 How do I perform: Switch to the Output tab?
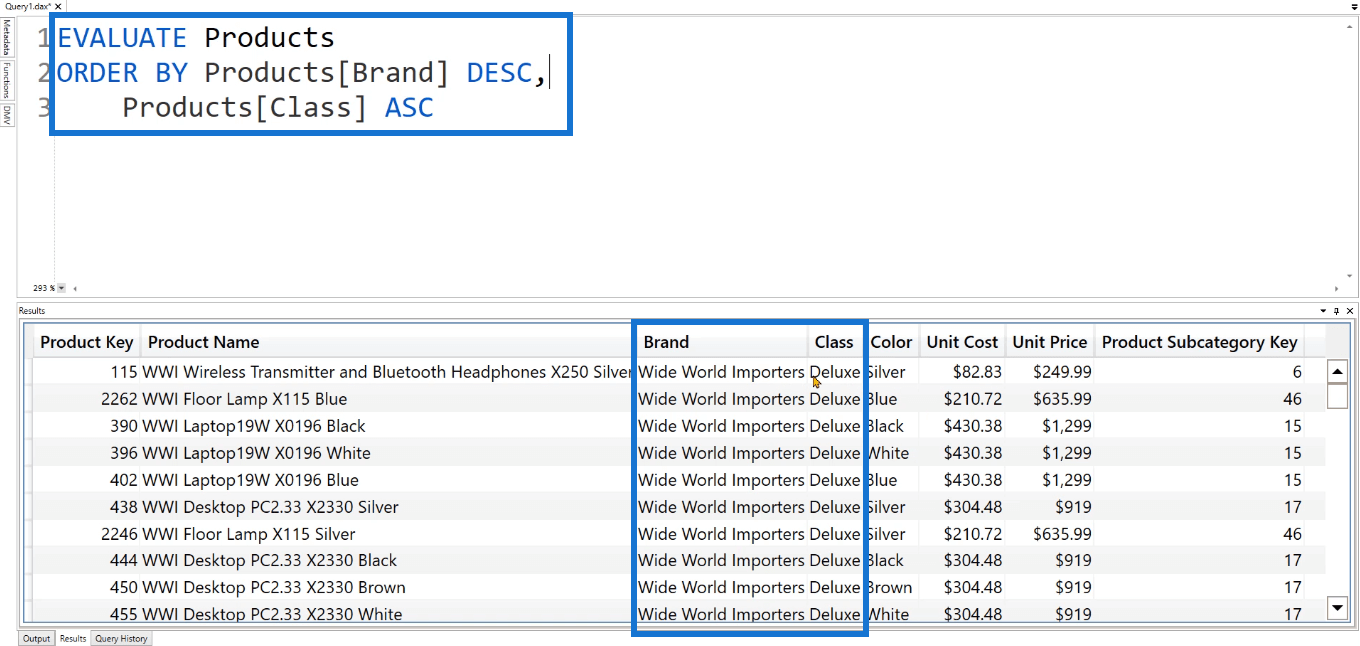[37, 638]
